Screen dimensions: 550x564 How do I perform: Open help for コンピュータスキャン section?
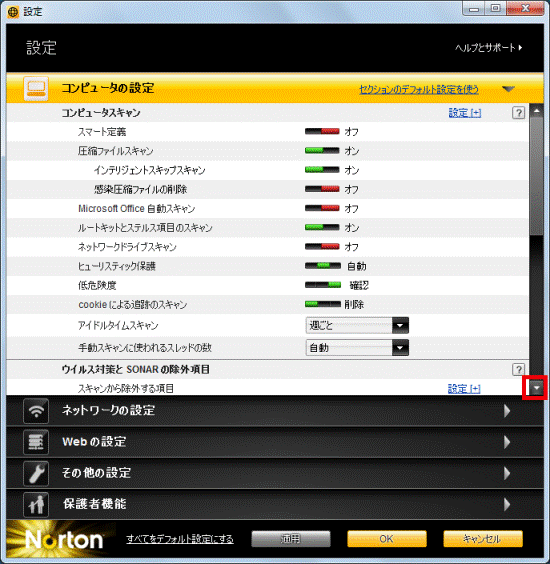(518, 113)
